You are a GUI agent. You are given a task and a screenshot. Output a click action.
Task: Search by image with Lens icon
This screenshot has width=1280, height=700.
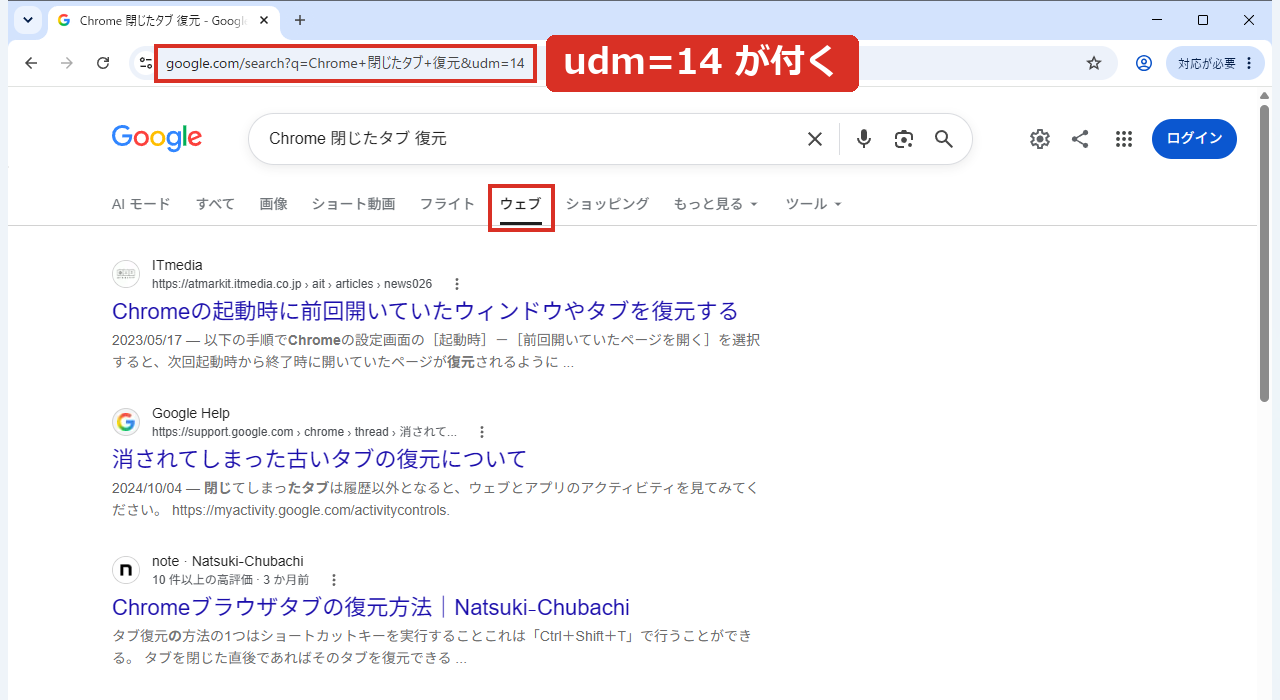pos(904,139)
